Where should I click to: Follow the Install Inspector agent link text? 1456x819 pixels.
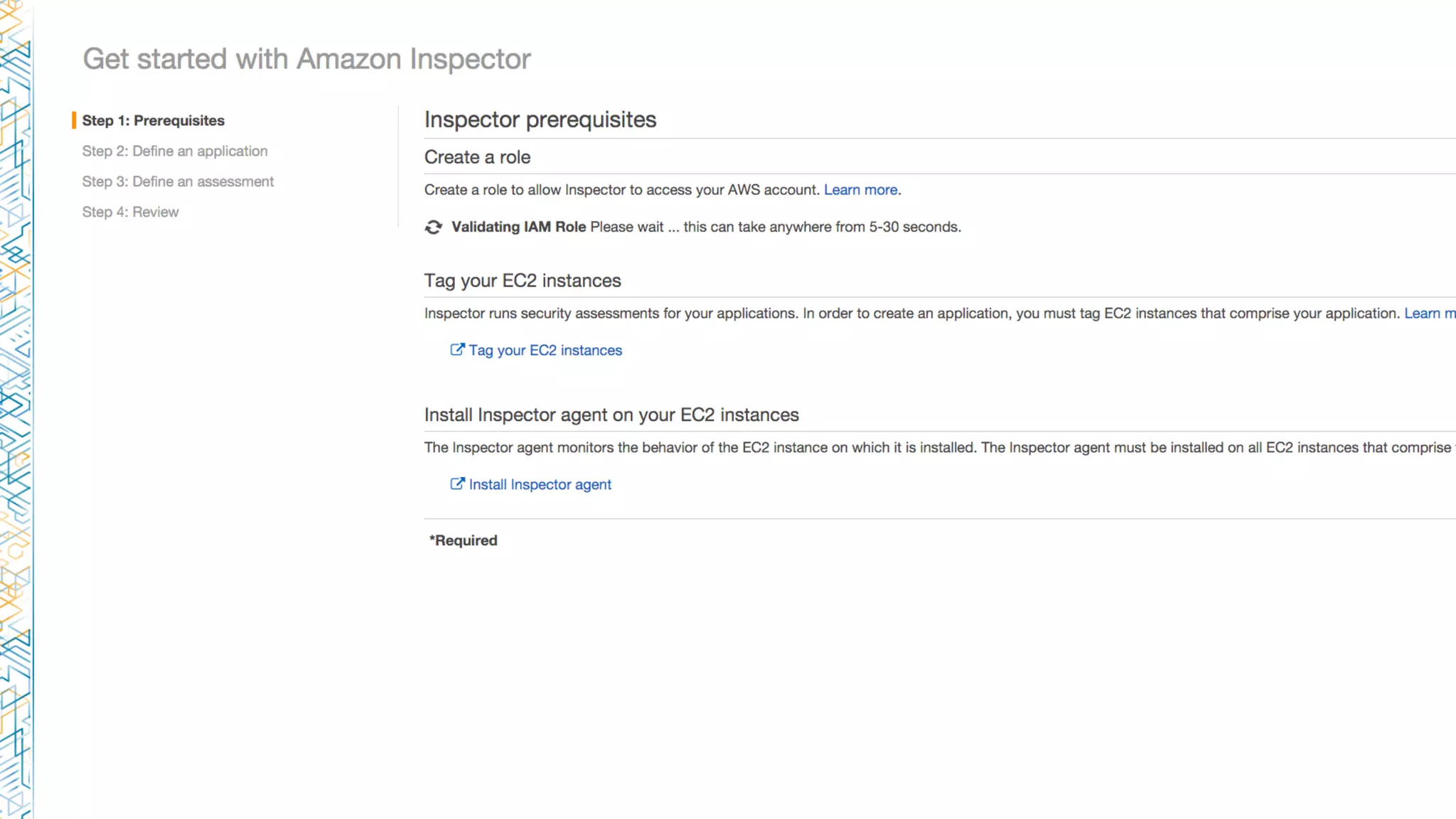[x=540, y=485]
